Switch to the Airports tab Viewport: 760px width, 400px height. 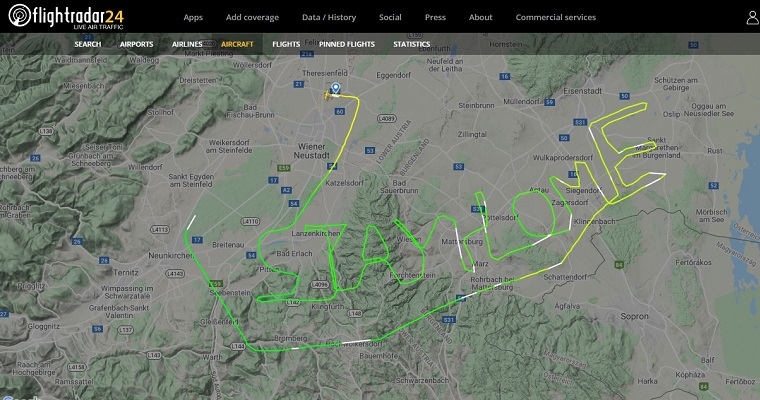[x=137, y=44]
